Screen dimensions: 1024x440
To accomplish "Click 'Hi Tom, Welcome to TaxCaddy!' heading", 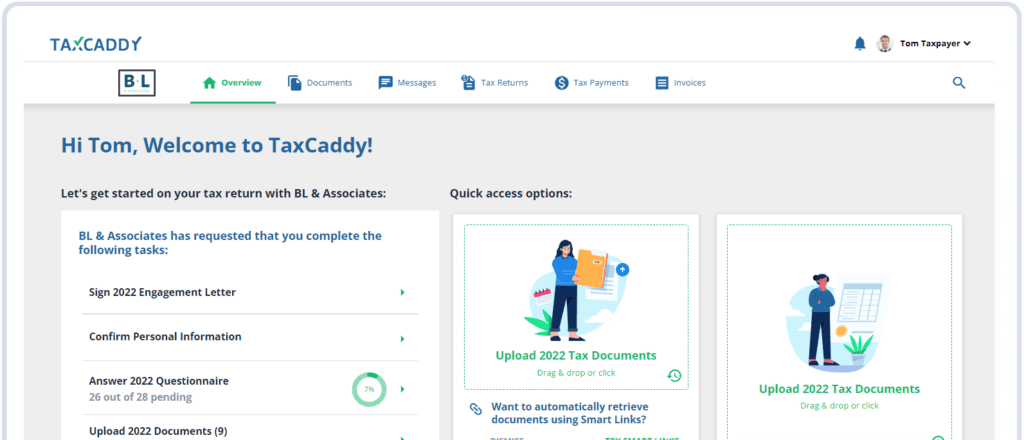I will (x=217, y=145).
